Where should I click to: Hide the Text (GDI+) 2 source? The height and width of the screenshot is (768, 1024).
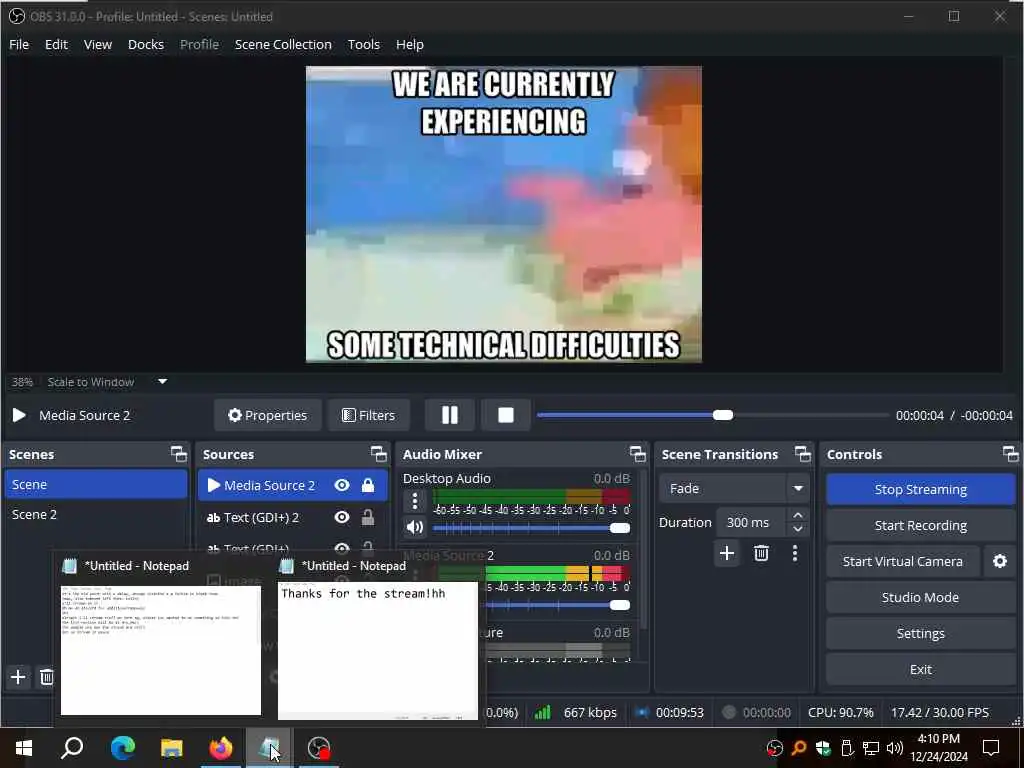tap(342, 517)
